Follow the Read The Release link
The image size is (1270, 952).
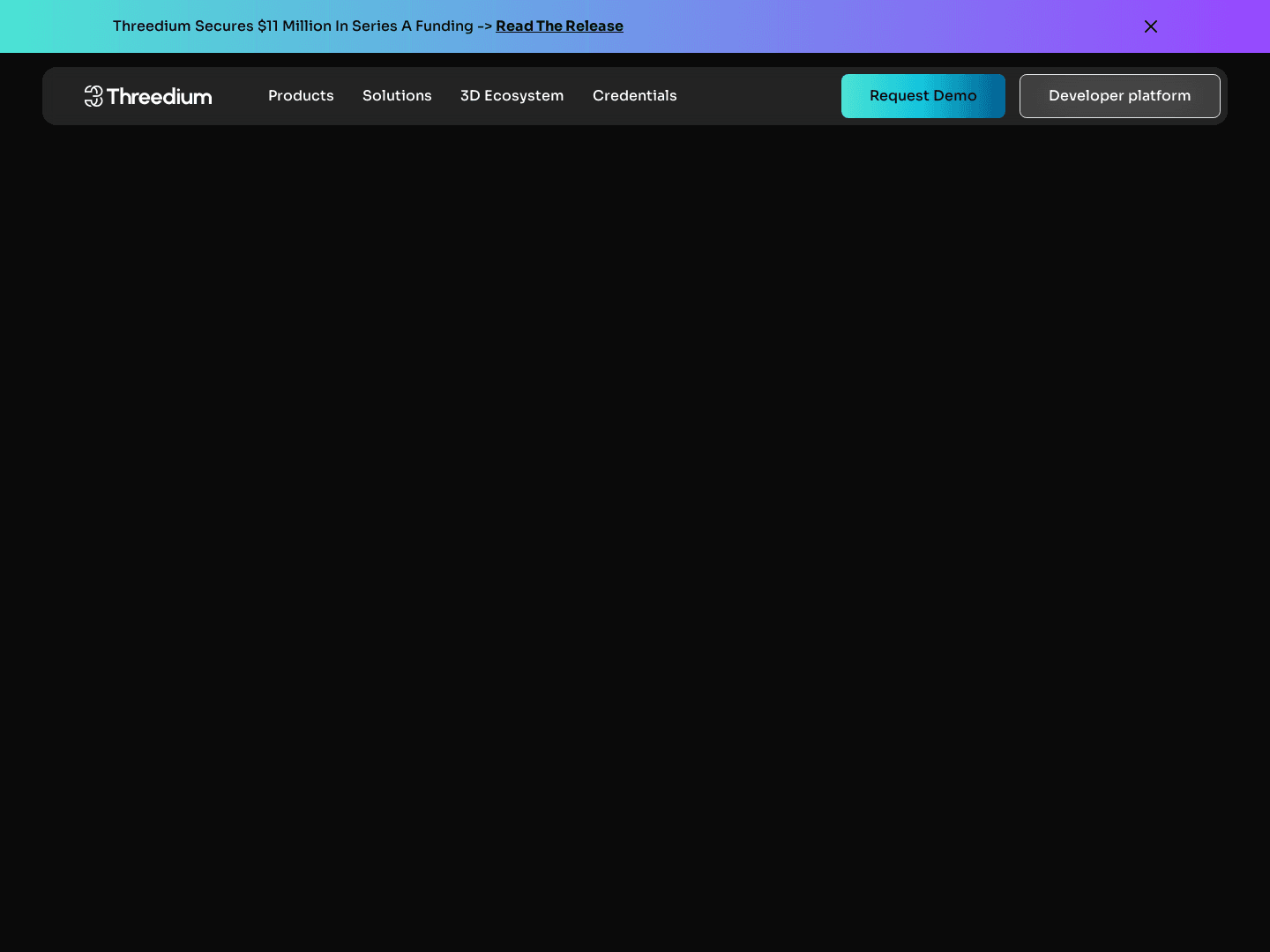point(559,26)
